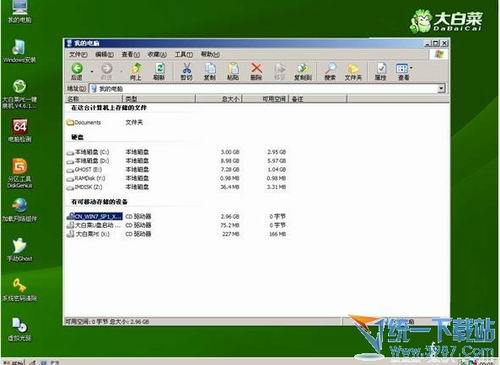Open the 大白菜PE一键装机 desktop icon
Image resolution: width=500 pixels, height=365 pixels.
[x=19, y=94]
